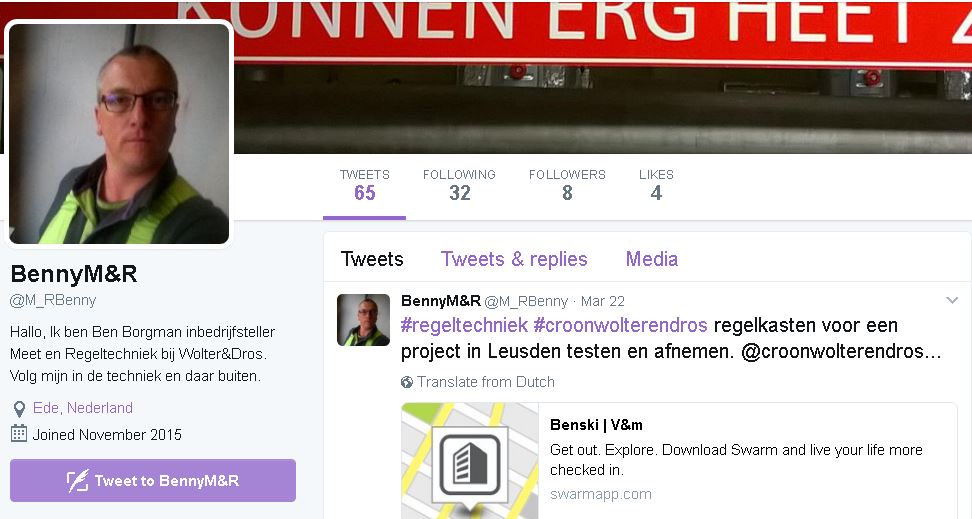View the Followers list of 8

click(x=567, y=185)
